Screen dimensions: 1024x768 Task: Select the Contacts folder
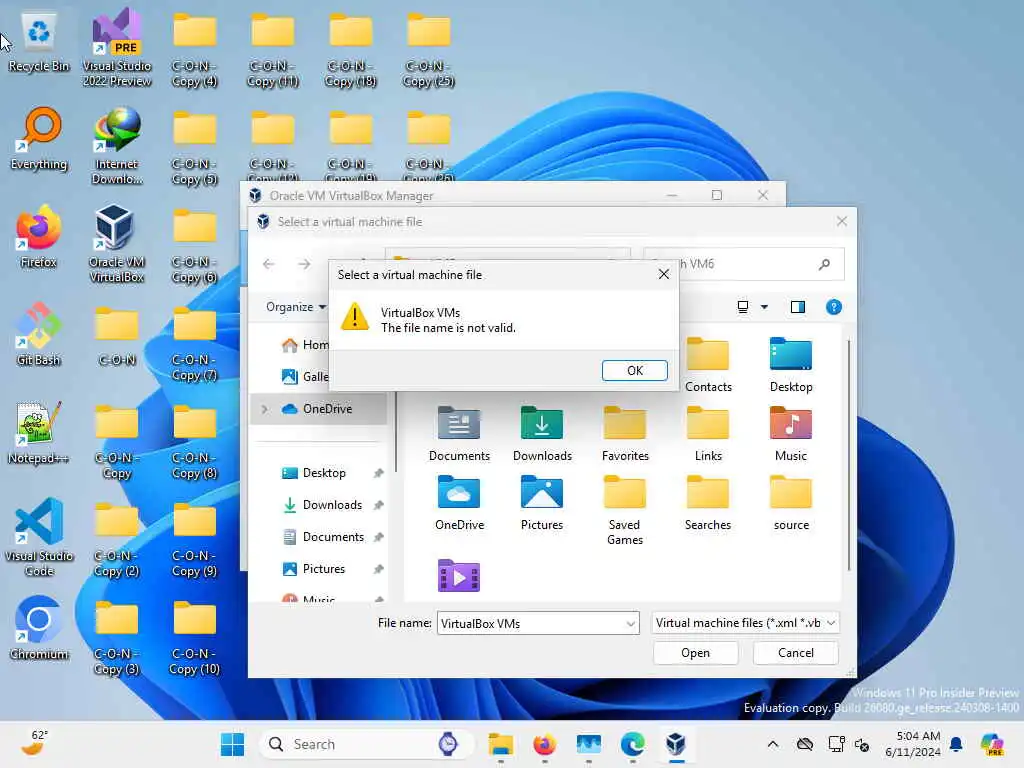708,366
